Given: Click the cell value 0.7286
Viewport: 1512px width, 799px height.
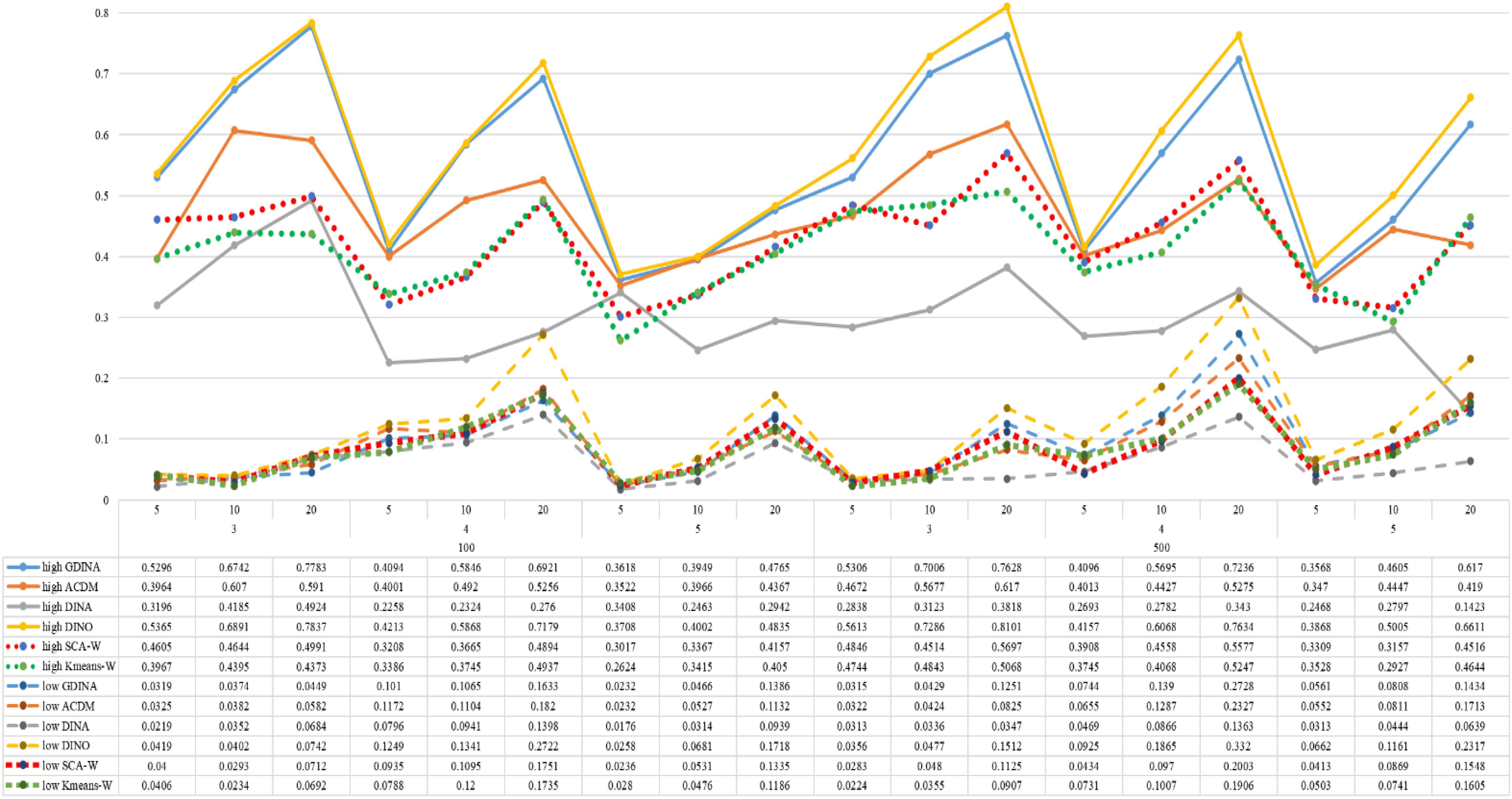Looking at the screenshot, I should tap(929, 627).
